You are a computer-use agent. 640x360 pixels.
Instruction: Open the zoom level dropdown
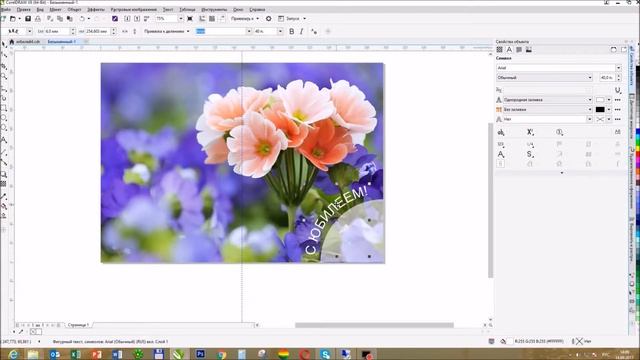click(x=181, y=19)
